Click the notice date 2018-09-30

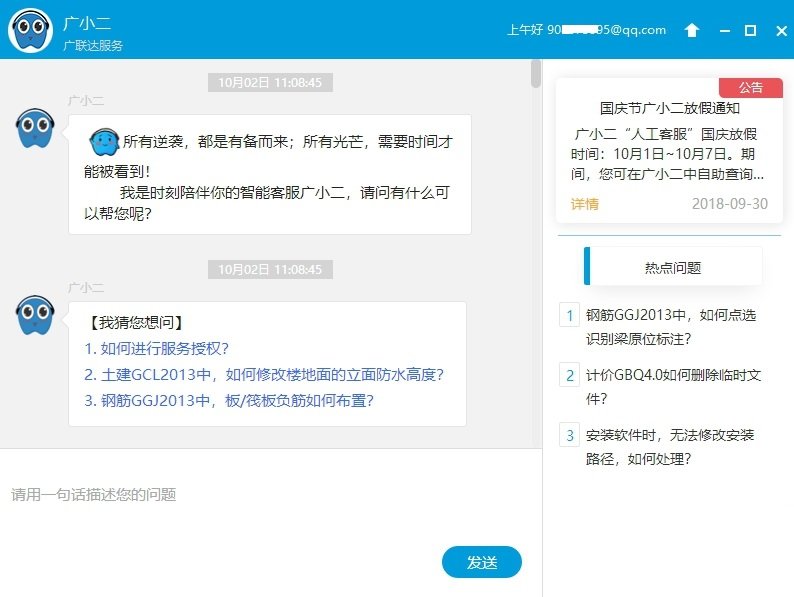(x=730, y=204)
